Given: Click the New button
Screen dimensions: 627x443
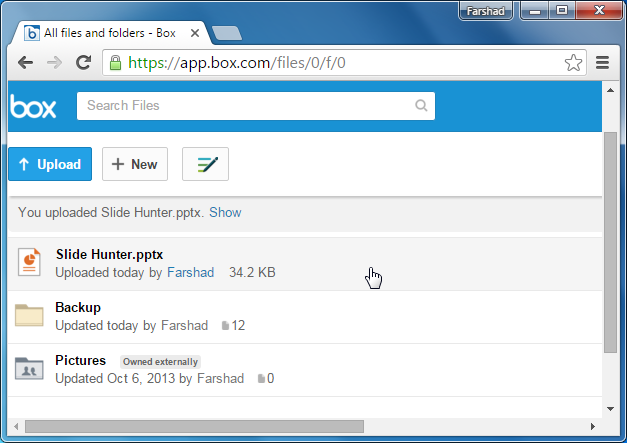Looking at the screenshot, I should [x=135, y=165].
